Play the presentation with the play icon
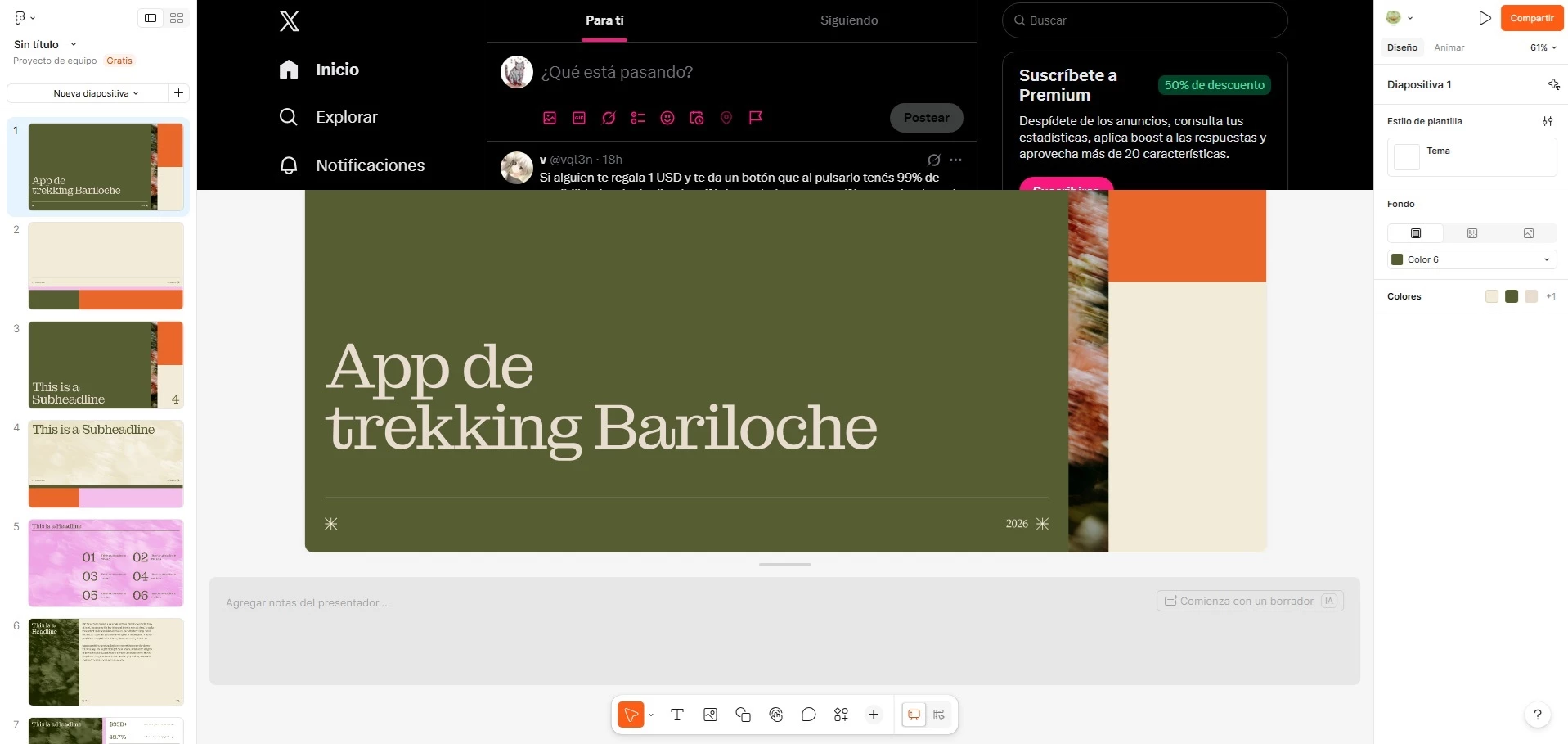1568x744 pixels. click(x=1485, y=18)
